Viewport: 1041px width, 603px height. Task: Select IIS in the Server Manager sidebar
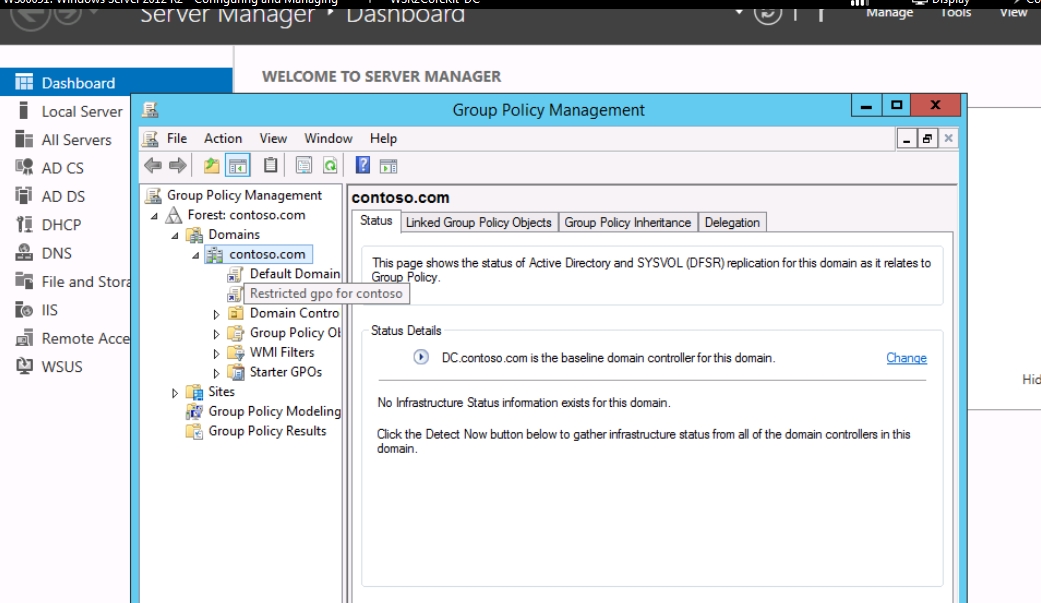coord(50,310)
